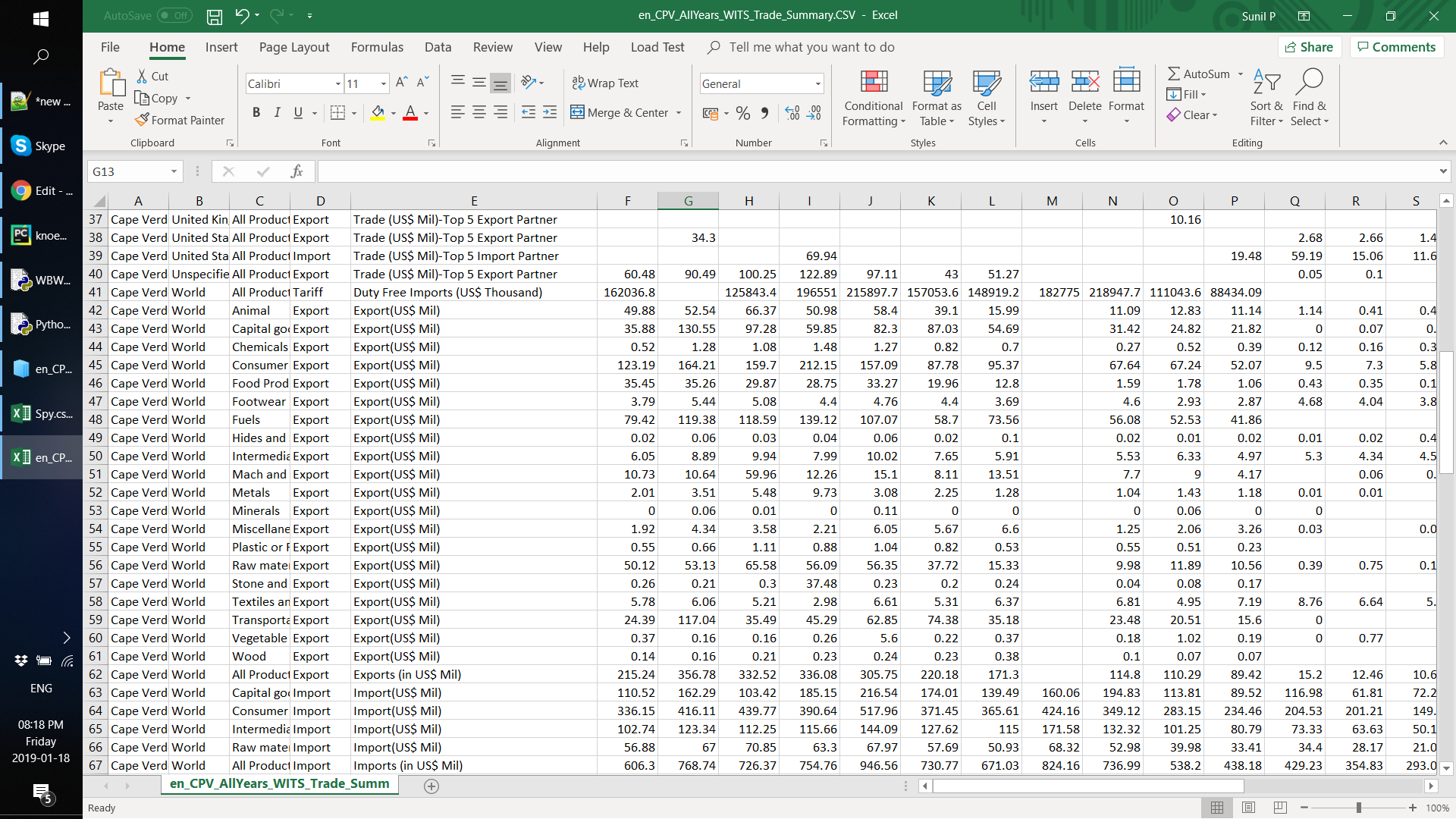
Task: Open the font name dropdown
Action: (338, 83)
